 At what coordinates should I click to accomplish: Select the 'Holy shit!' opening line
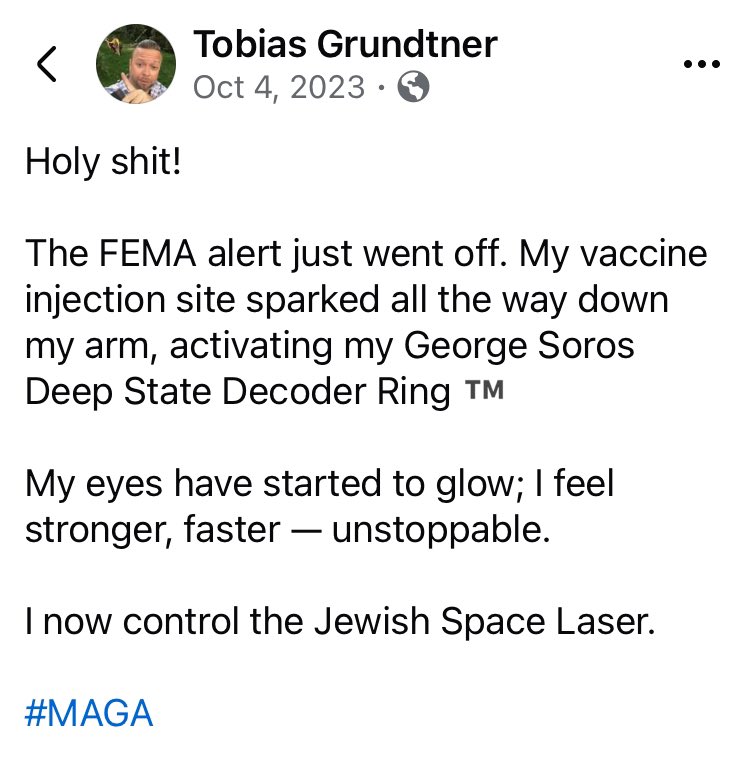click(x=103, y=162)
